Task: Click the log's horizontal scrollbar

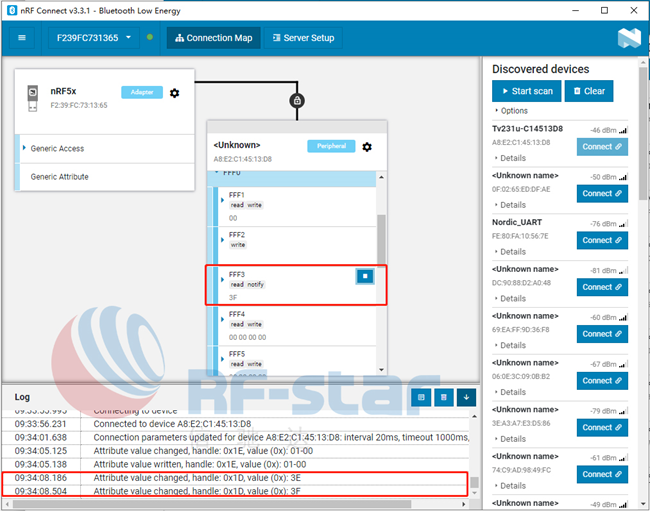Action: coord(211,504)
